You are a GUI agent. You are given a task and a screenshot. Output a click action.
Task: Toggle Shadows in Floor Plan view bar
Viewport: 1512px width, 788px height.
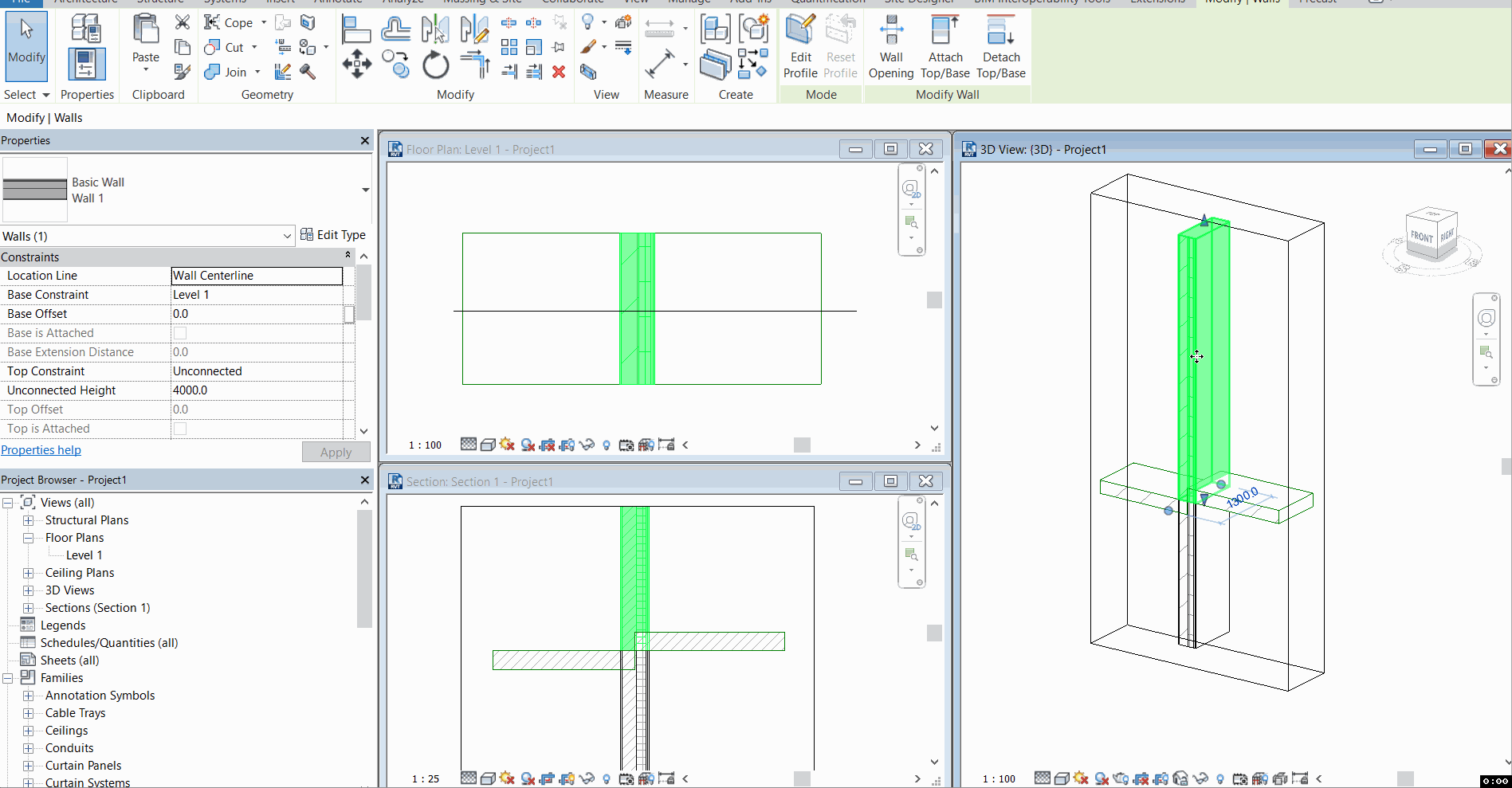(527, 445)
